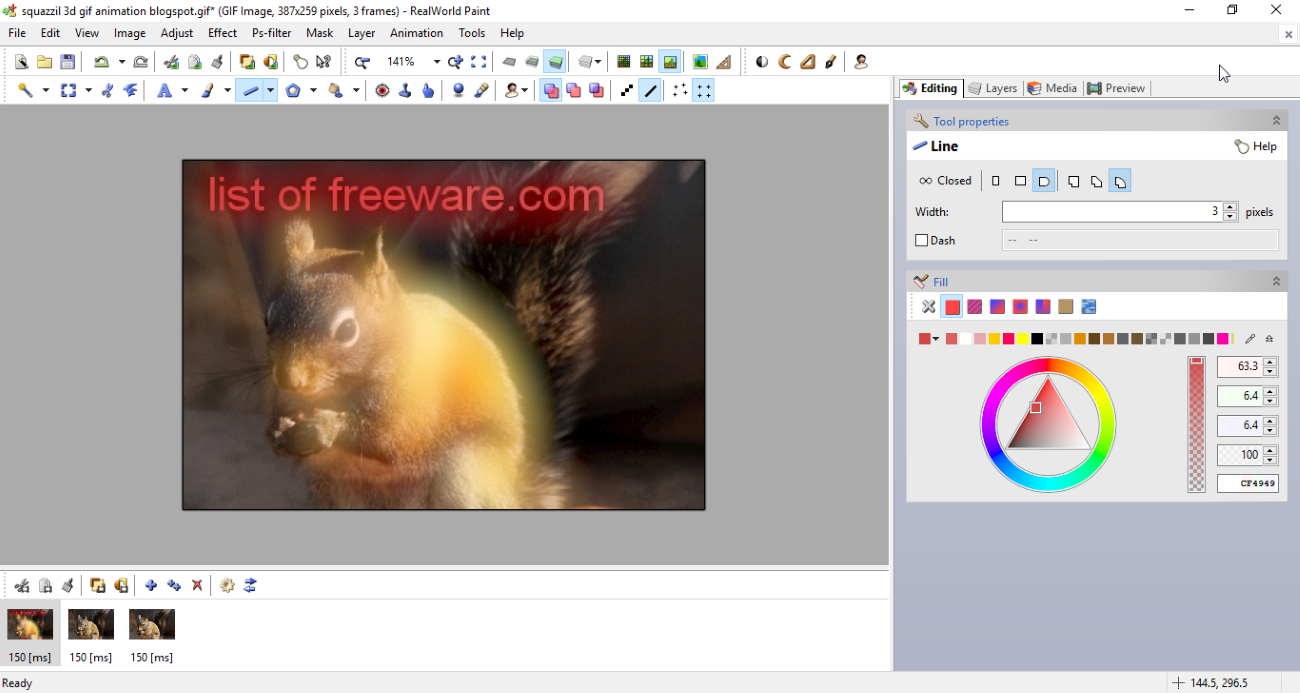The image size is (1300, 693).
Task: Open Help for the Line tool
Action: pos(1256,146)
